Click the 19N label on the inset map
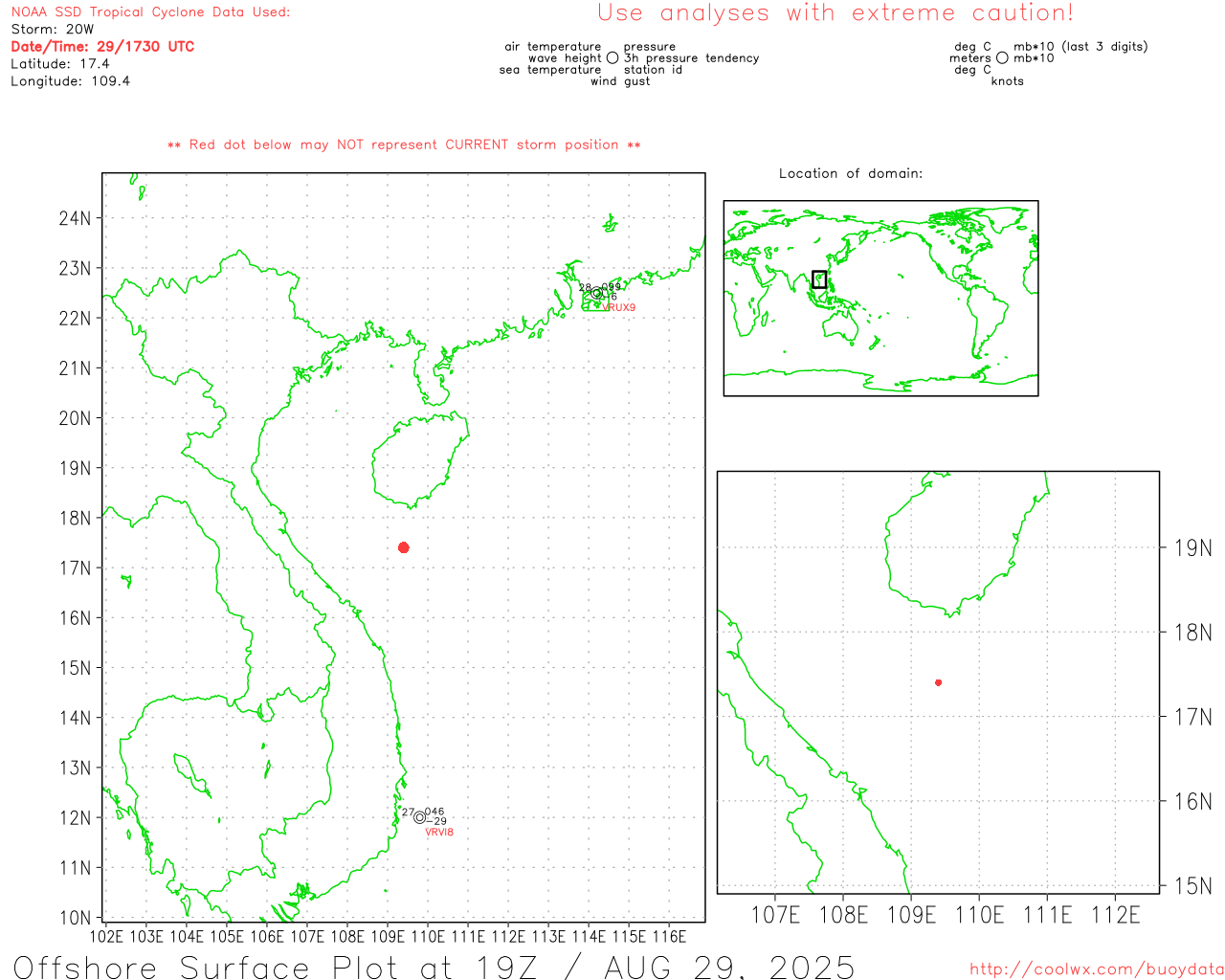This screenshot has width=1225, height=980. click(x=1192, y=548)
